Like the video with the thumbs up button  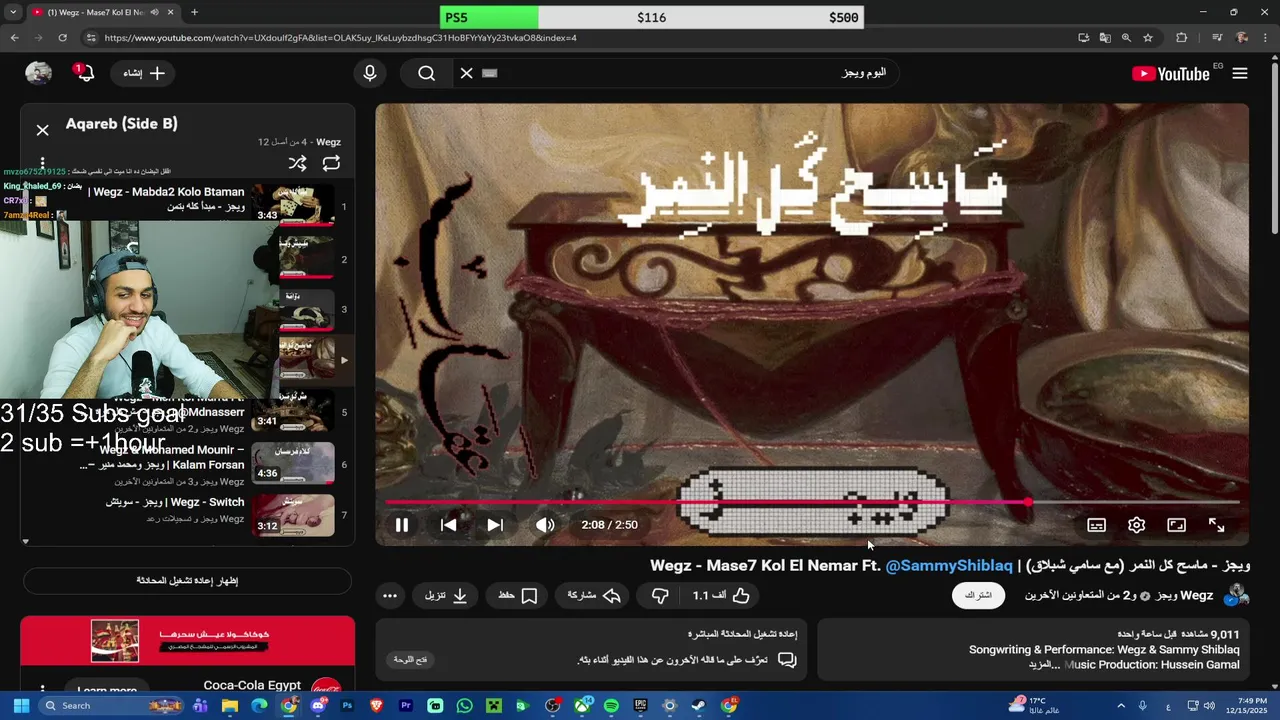coord(721,595)
